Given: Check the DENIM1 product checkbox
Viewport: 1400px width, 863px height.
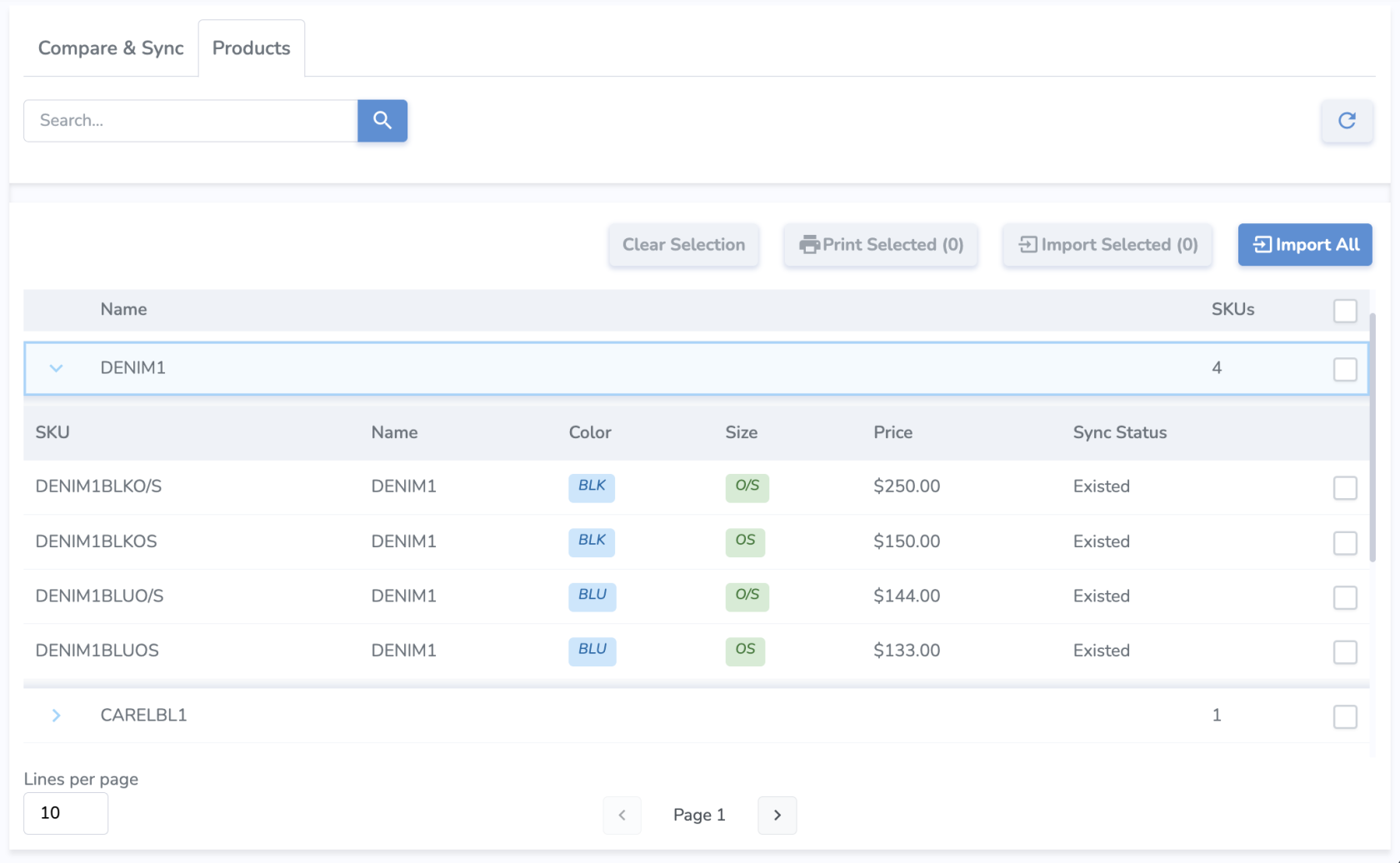Looking at the screenshot, I should [1345, 369].
